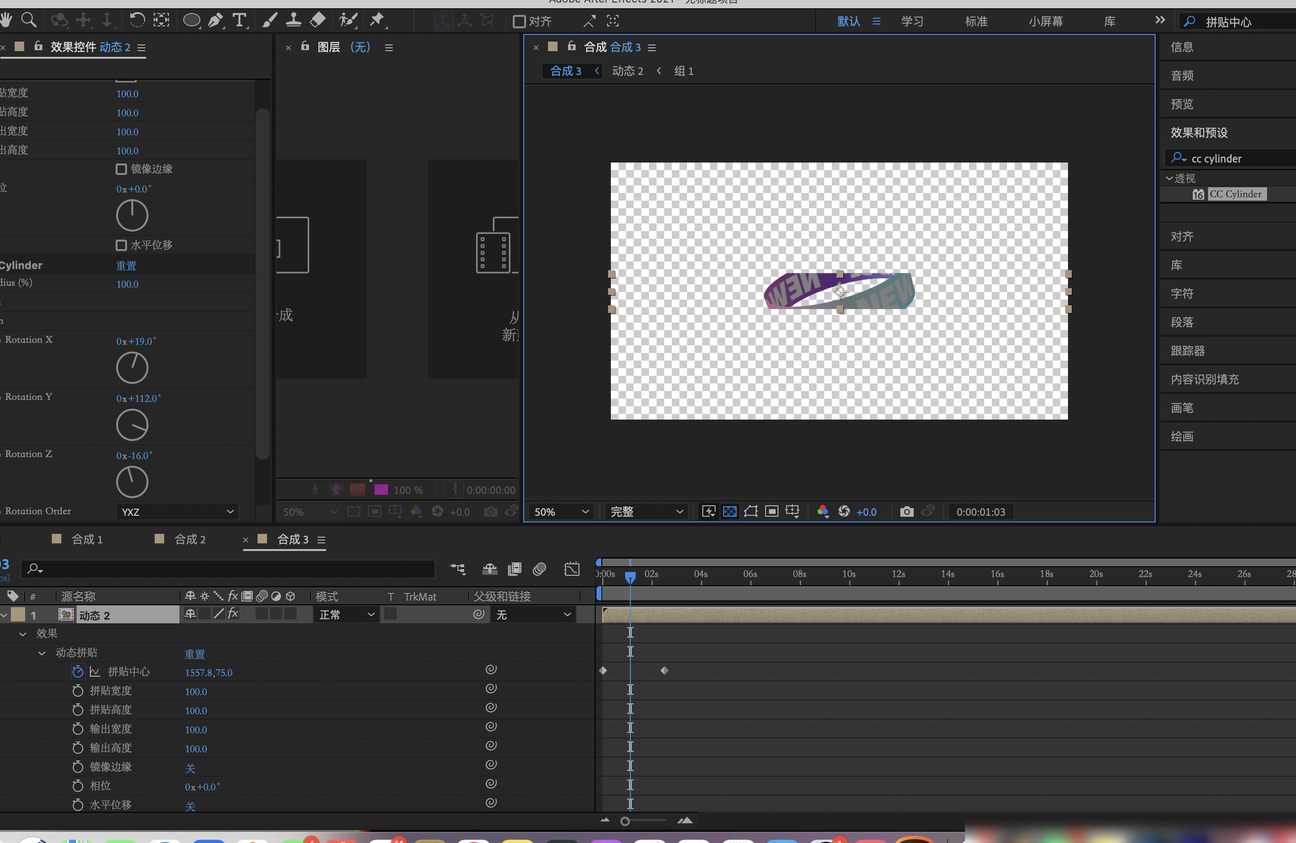Select the Roto Brush tool
Screen dimensions: 1296x843
click(348, 20)
